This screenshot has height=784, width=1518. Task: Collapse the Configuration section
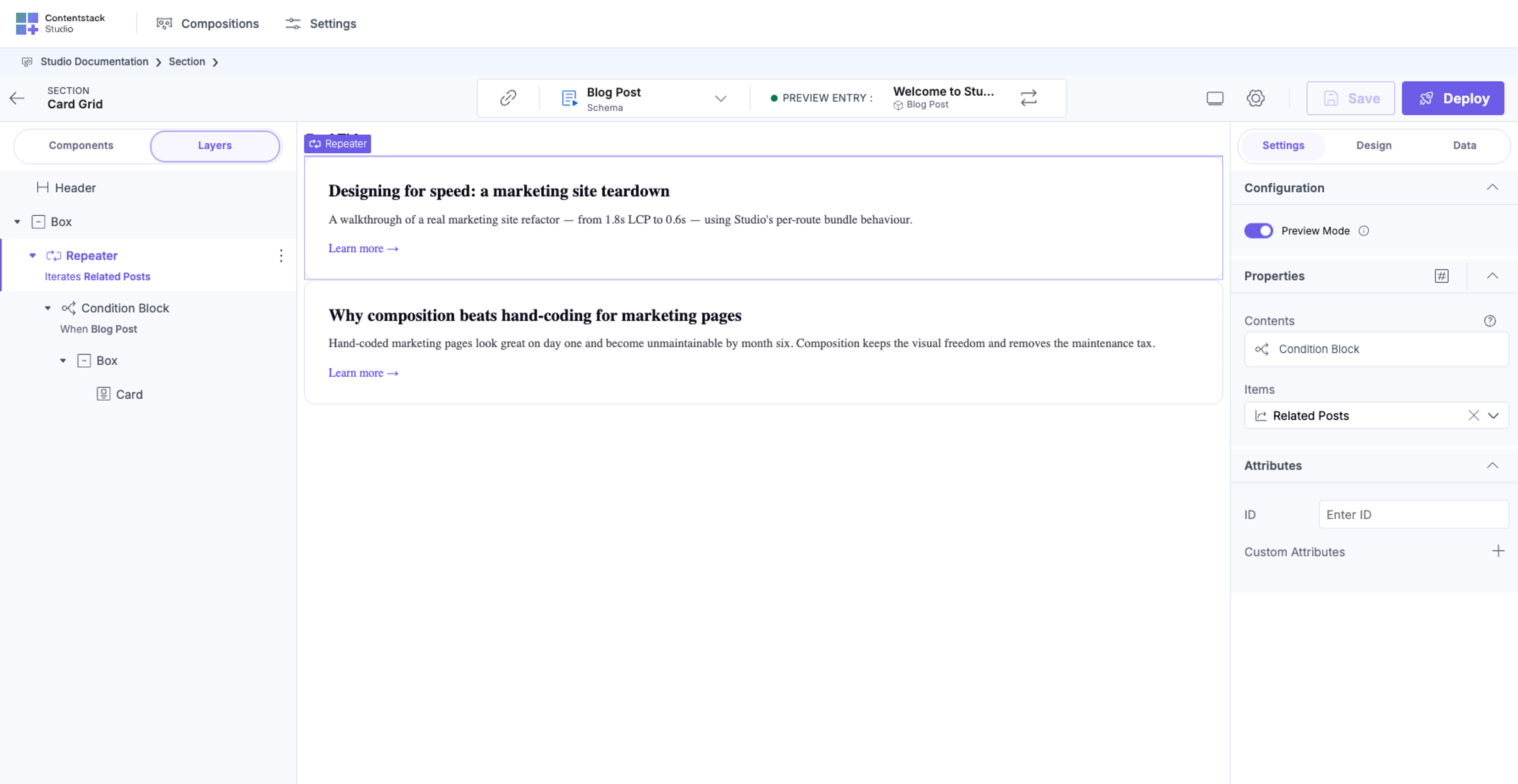(1492, 187)
